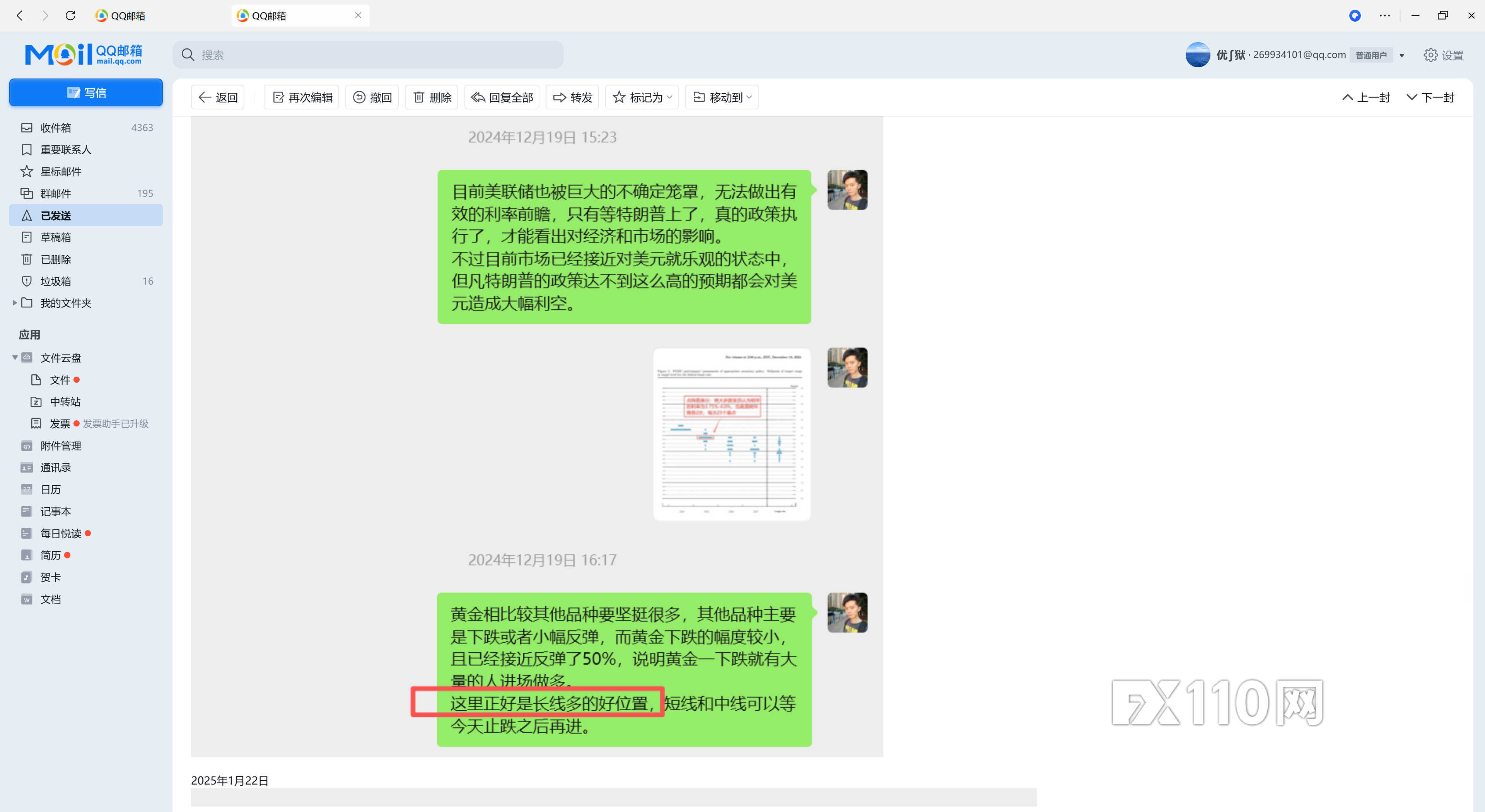The height and width of the screenshot is (812, 1485).
Task: Go to next mail 下一封
Action: pyautogui.click(x=1430, y=97)
